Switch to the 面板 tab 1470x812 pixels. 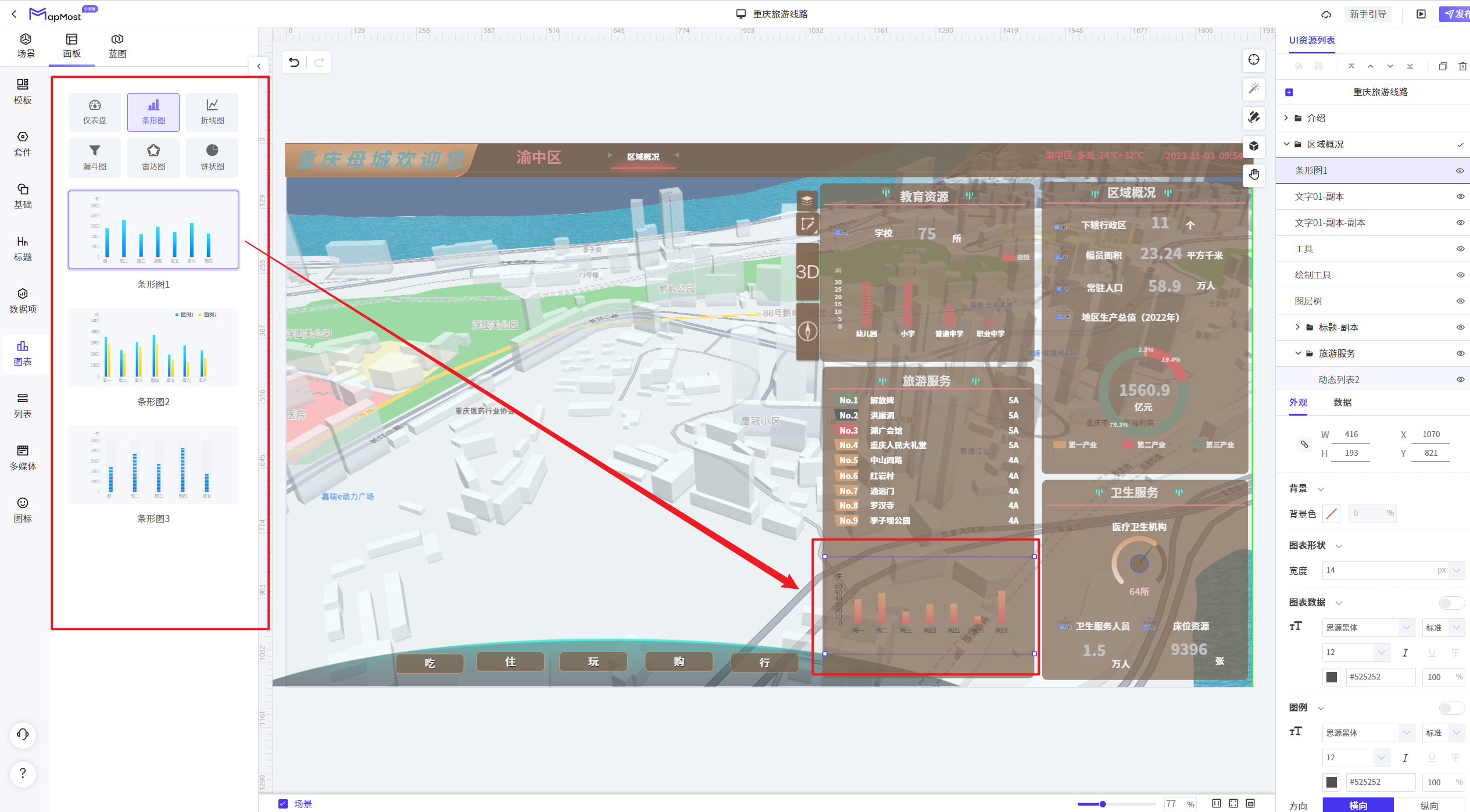click(71, 45)
